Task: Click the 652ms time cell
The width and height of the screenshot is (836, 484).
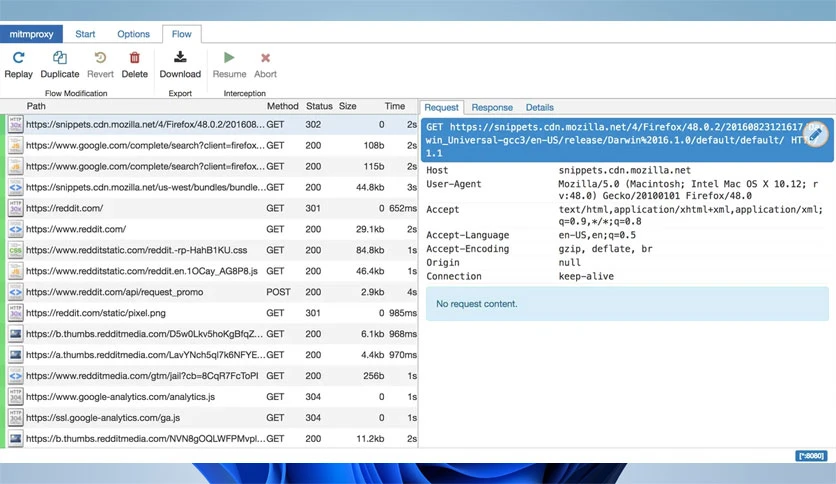Action: (403, 208)
